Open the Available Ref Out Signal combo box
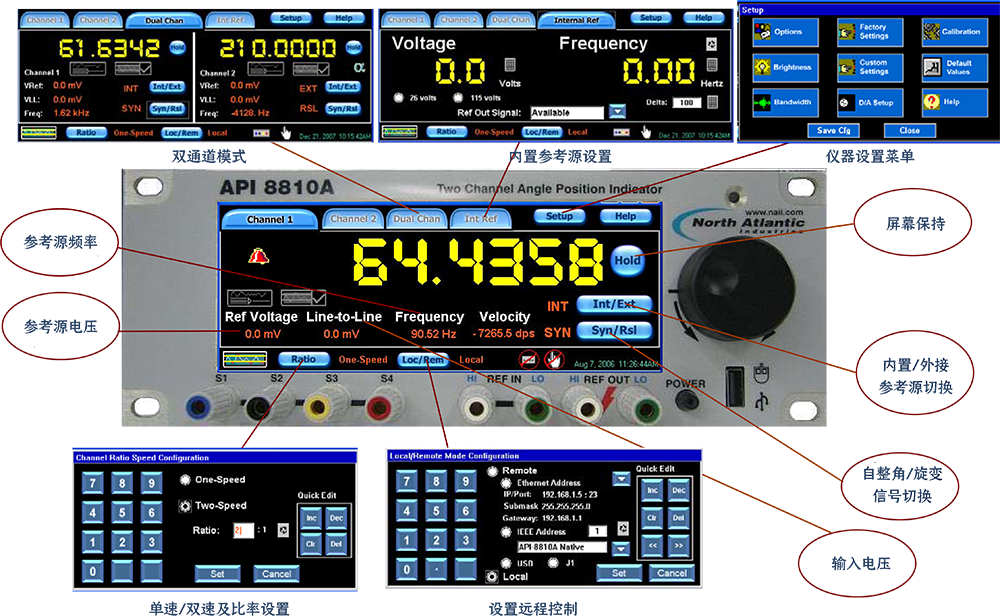This screenshot has width=1000, height=616. (x=567, y=112)
